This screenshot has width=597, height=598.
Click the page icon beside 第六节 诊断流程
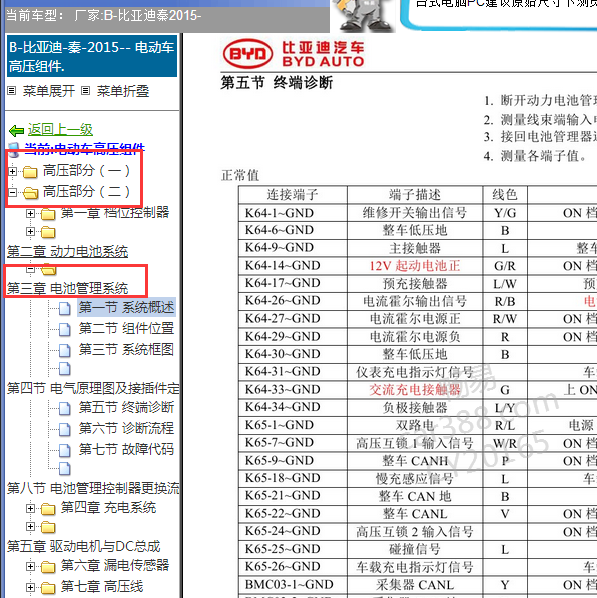point(64,429)
